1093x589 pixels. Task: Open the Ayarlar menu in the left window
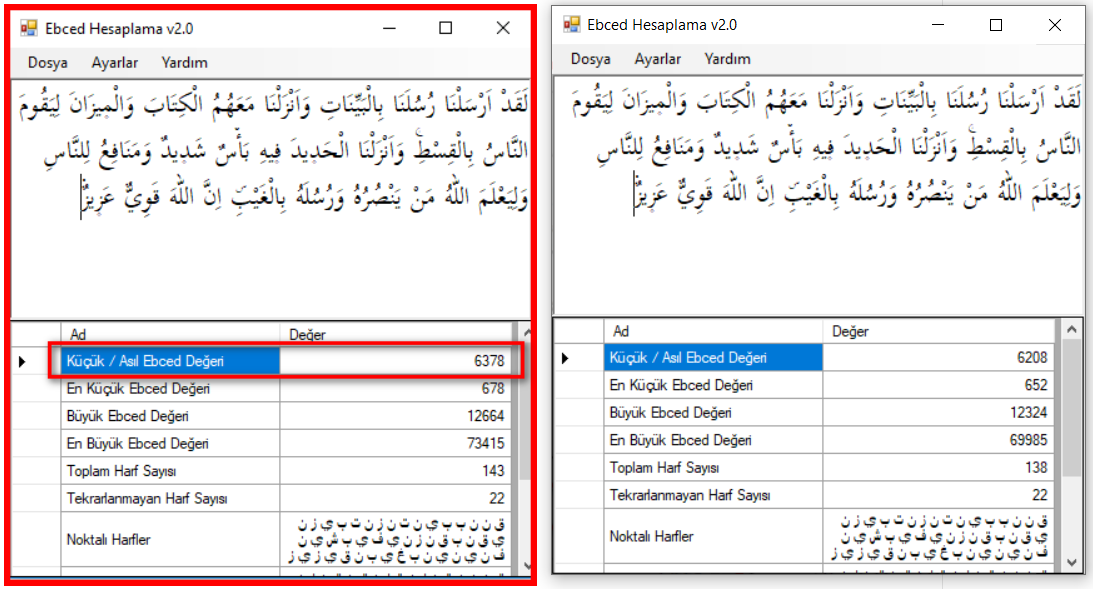pyautogui.click(x=115, y=63)
